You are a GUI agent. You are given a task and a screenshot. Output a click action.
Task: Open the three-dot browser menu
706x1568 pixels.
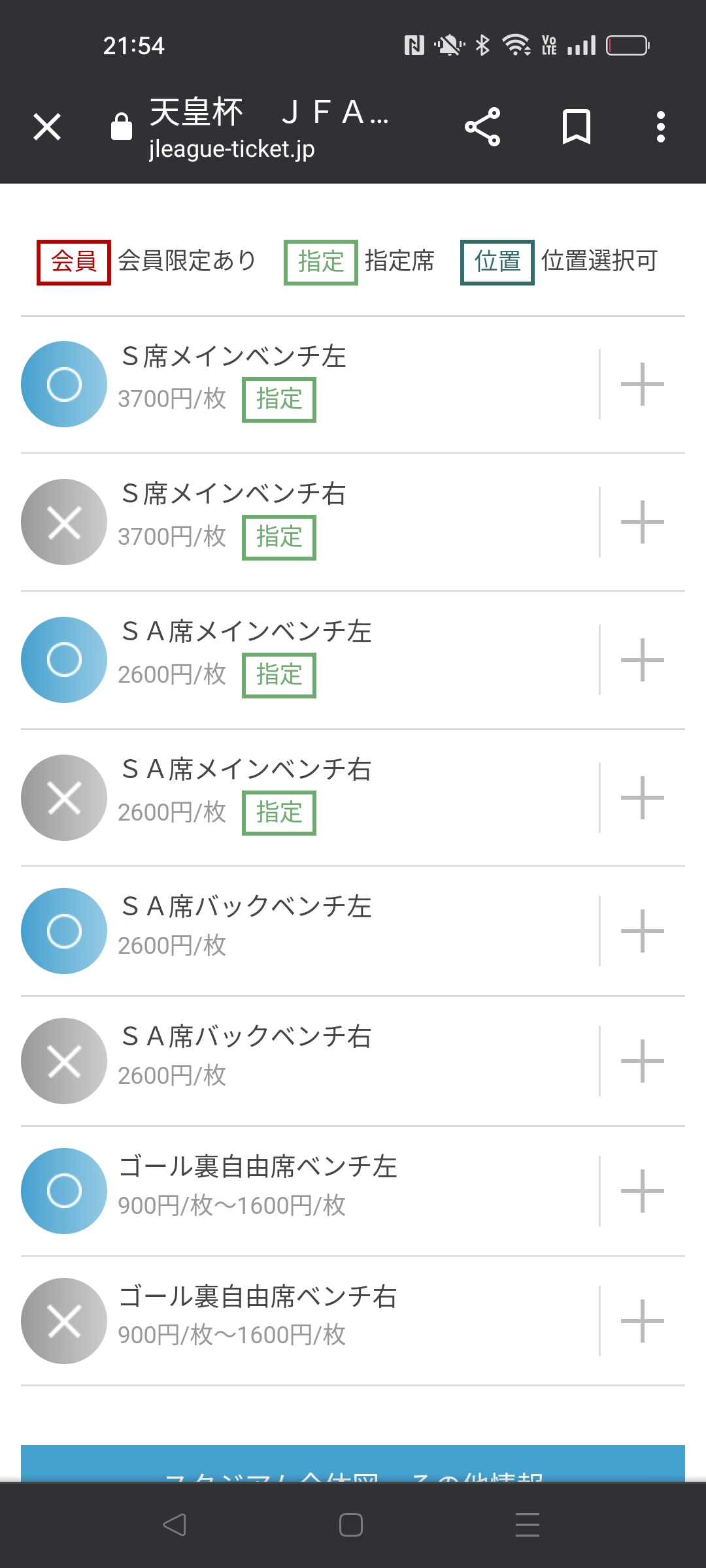(x=661, y=127)
